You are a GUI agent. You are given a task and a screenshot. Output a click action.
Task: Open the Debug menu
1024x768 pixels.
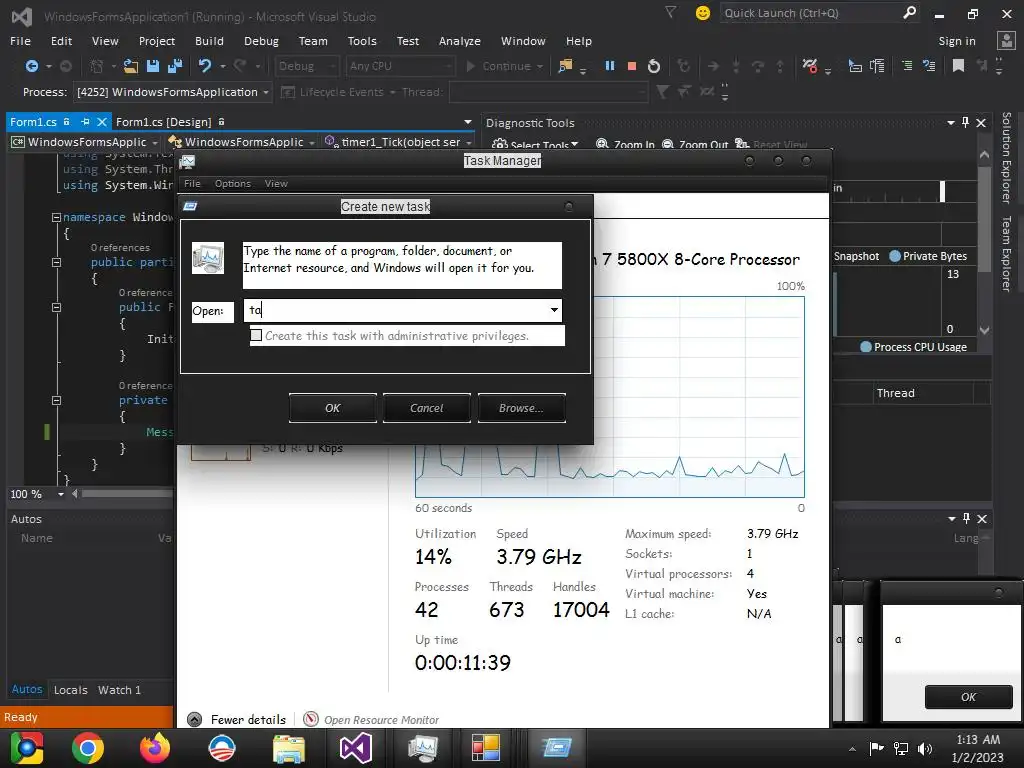261,41
